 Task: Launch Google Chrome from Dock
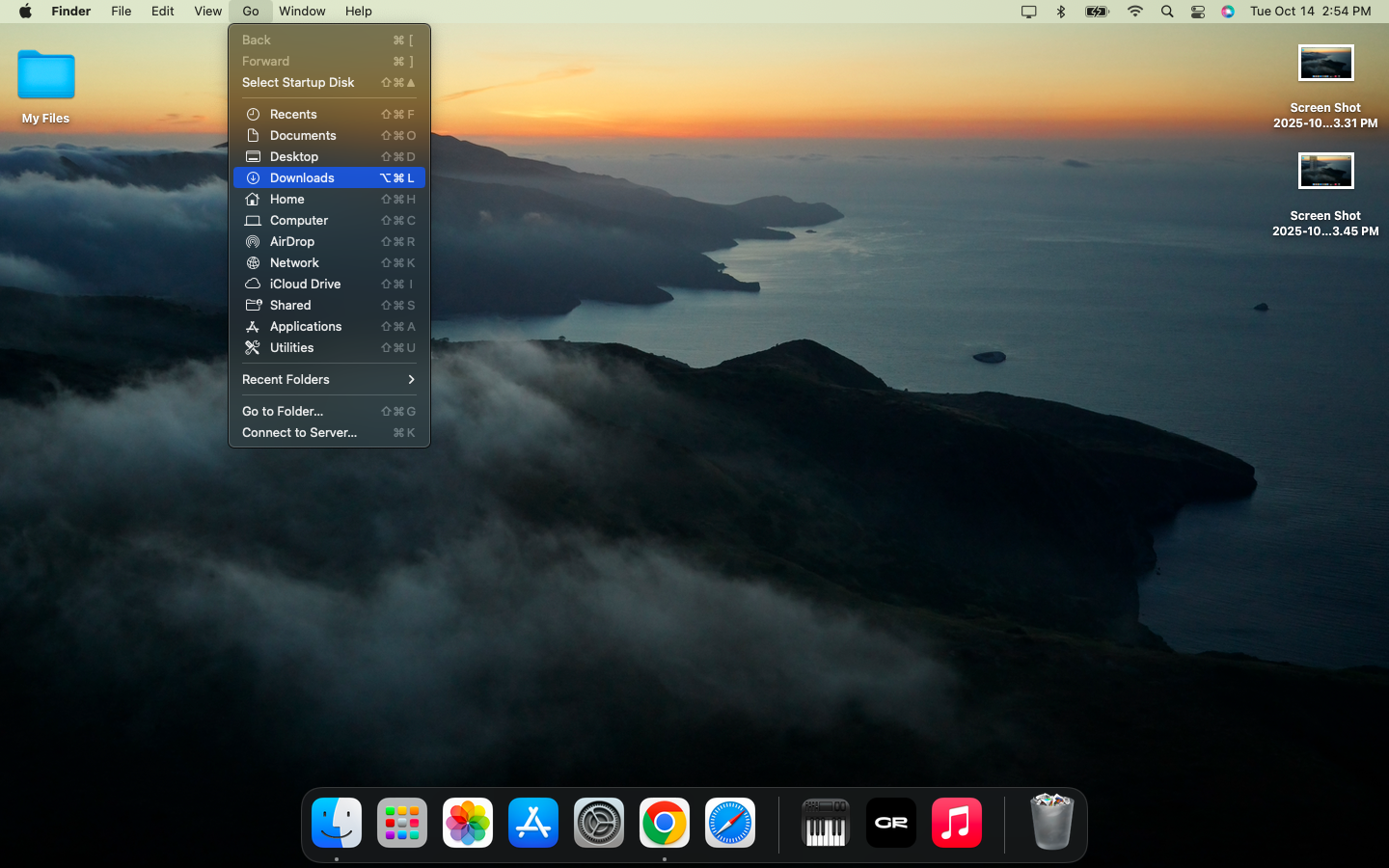point(665,824)
